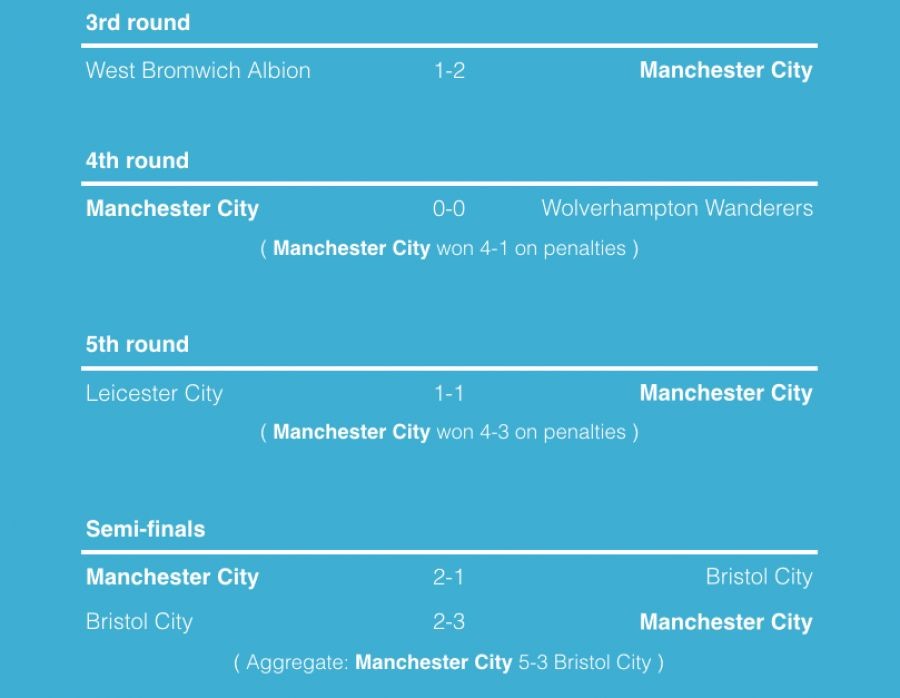Screen dimensions: 900x698
Task: Open Wolverhampton Wanderers team name
Action: 677,208
